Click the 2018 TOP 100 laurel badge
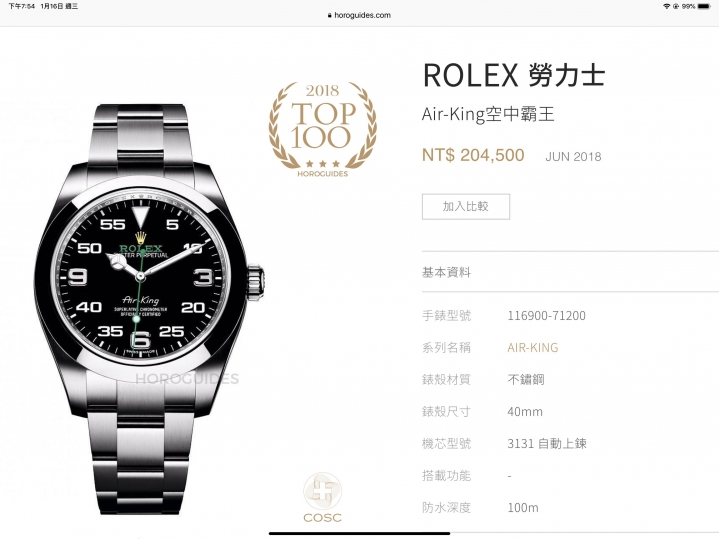 point(323,129)
